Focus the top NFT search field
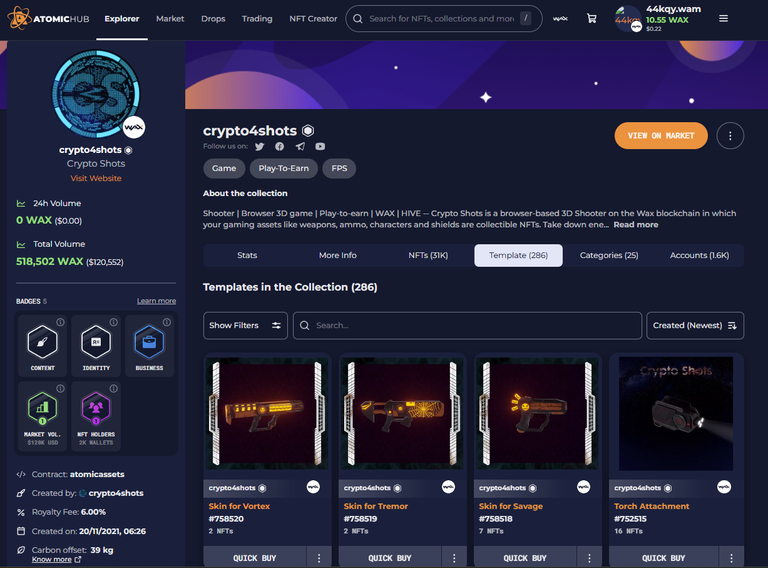This screenshot has width=768, height=568. tap(444, 19)
